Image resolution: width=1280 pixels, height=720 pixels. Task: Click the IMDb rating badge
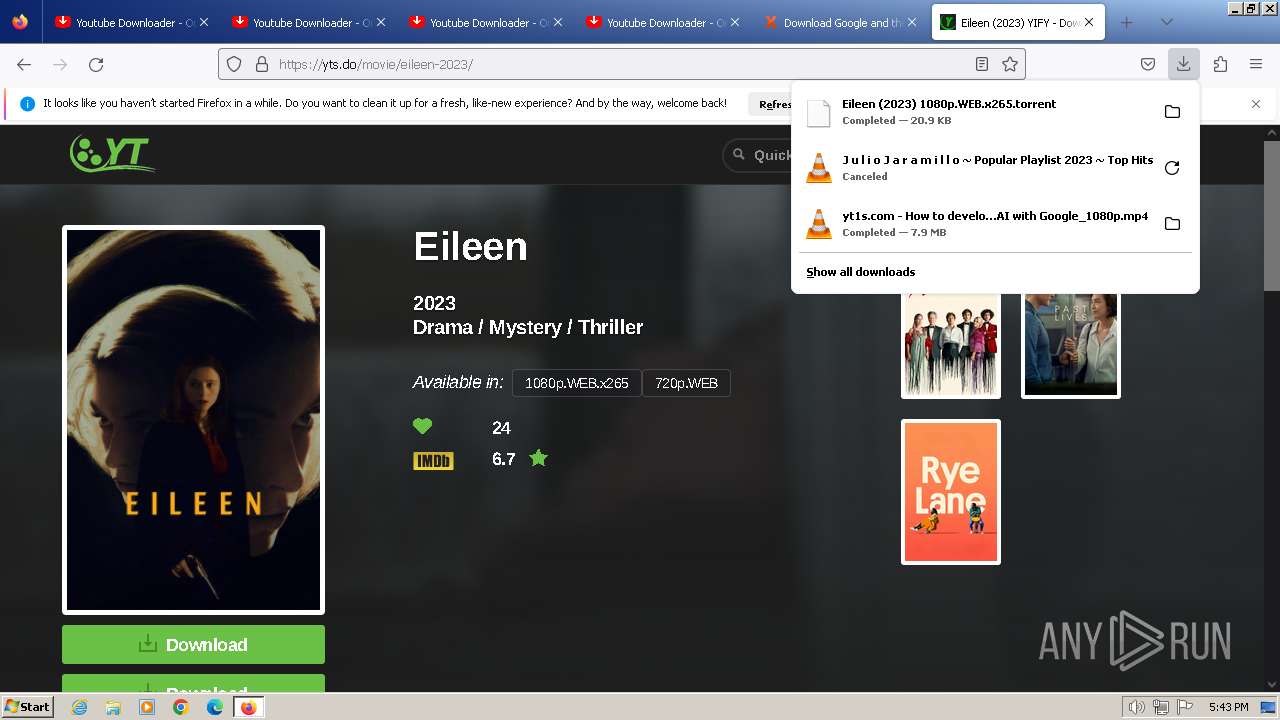[433, 460]
